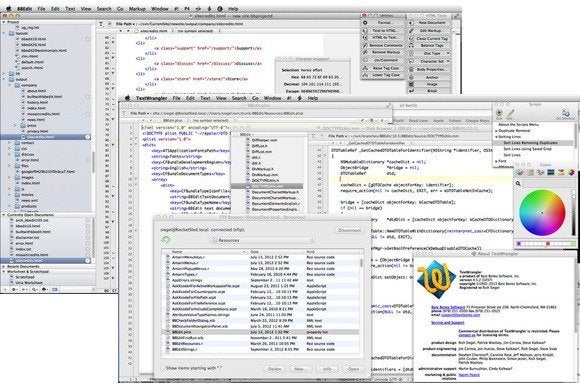Click the green refresh icon in FTP Browser
The width and height of the screenshot is (580, 388).
[x=166, y=240]
